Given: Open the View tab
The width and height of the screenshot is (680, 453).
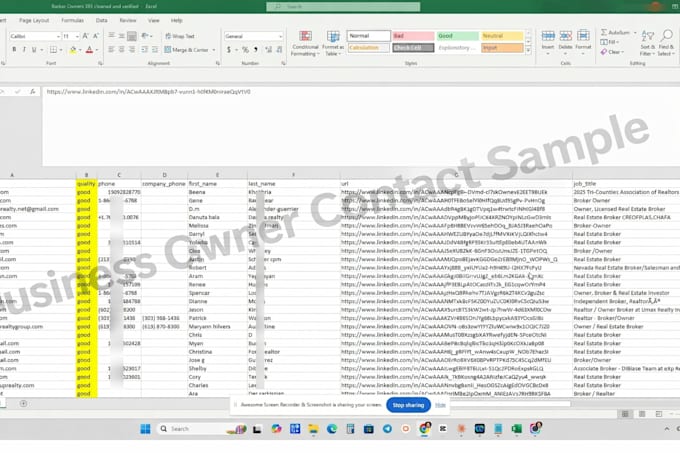Looking at the screenshot, I should pos(154,20).
